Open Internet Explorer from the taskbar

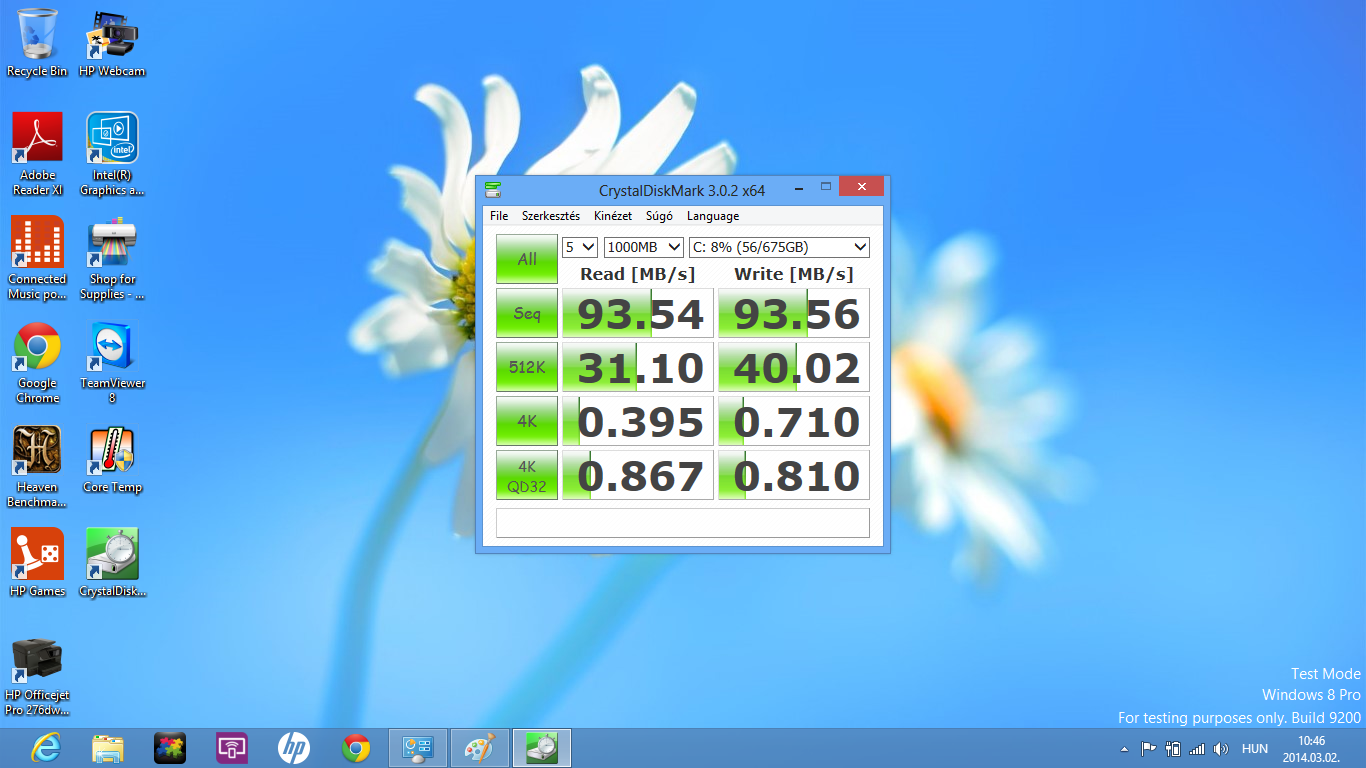pos(46,748)
